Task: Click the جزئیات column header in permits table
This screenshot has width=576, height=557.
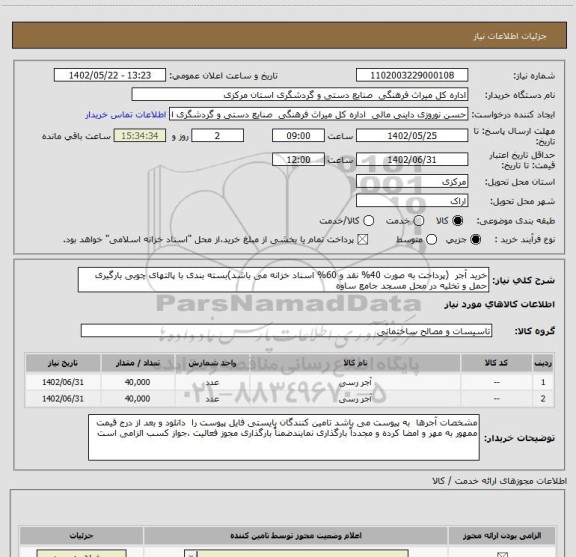Action: (x=82, y=536)
